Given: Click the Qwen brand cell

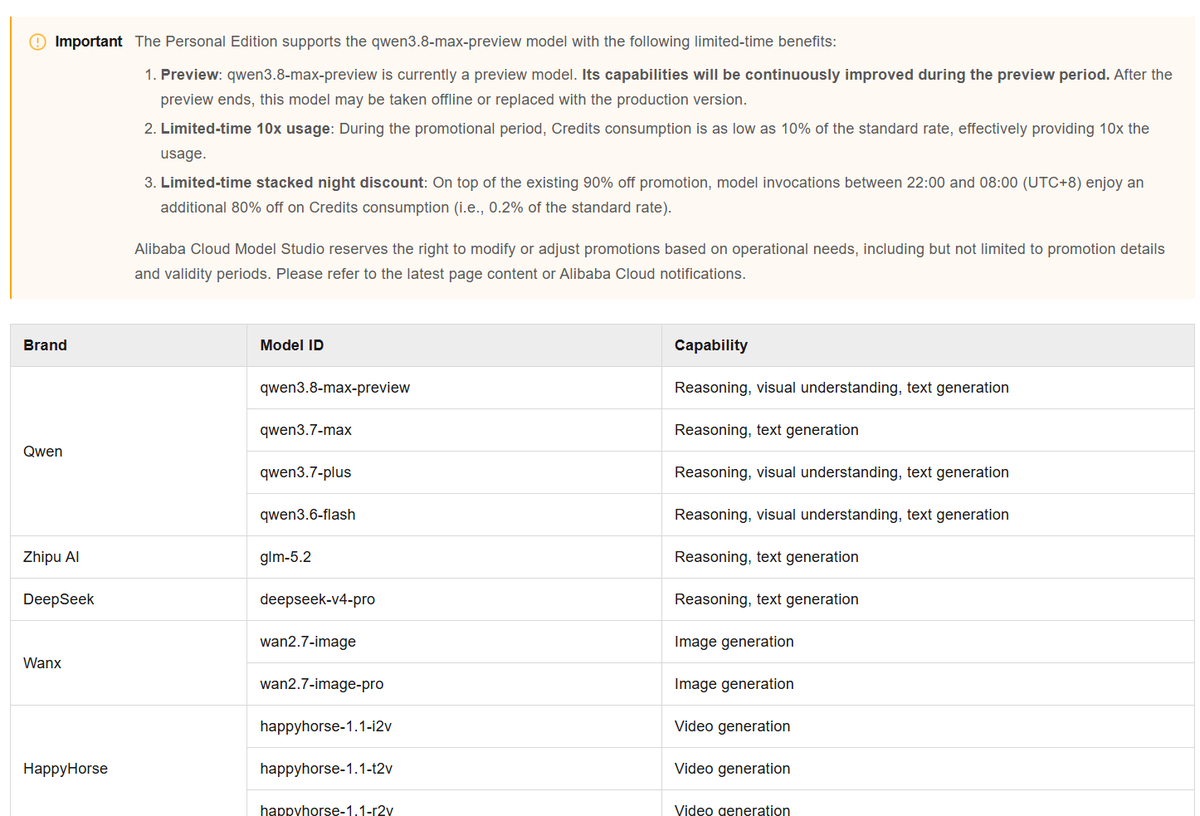Looking at the screenshot, I should click(x=128, y=451).
